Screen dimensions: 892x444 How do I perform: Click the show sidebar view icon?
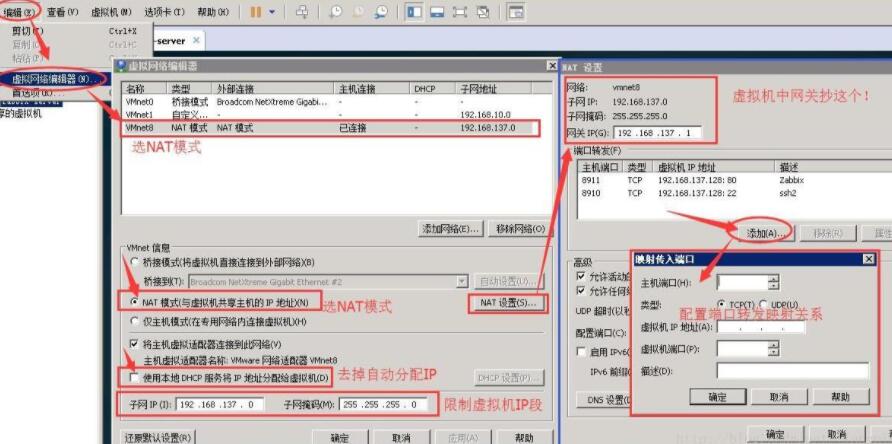click(x=414, y=12)
